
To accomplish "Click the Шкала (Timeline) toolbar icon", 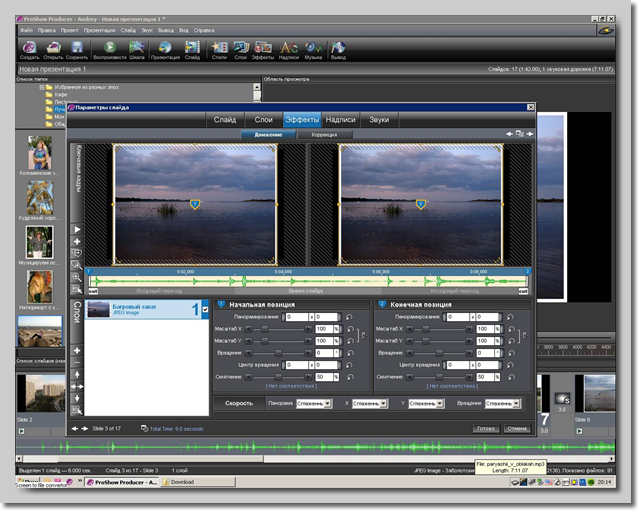I will click(x=137, y=50).
